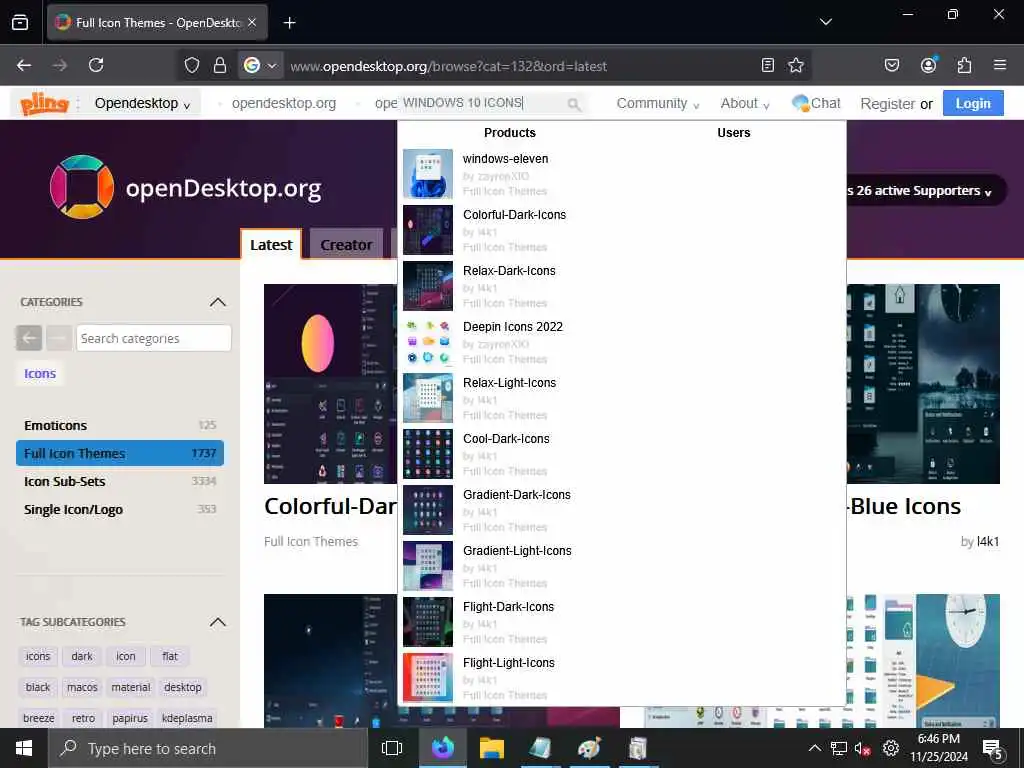Expand the active Supporters dropdown
Viewport: 1024px width, 768px height.
click(919, 191)
